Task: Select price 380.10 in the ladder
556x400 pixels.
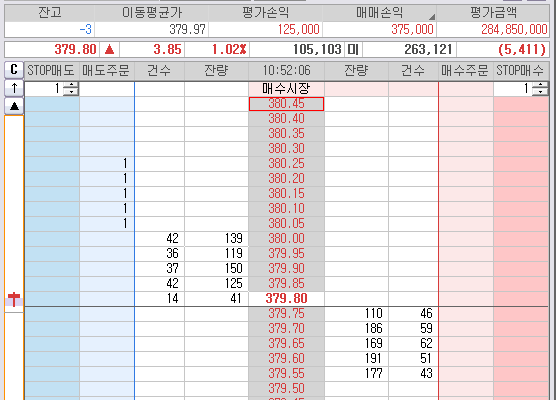Action: (x=286, y=209)
